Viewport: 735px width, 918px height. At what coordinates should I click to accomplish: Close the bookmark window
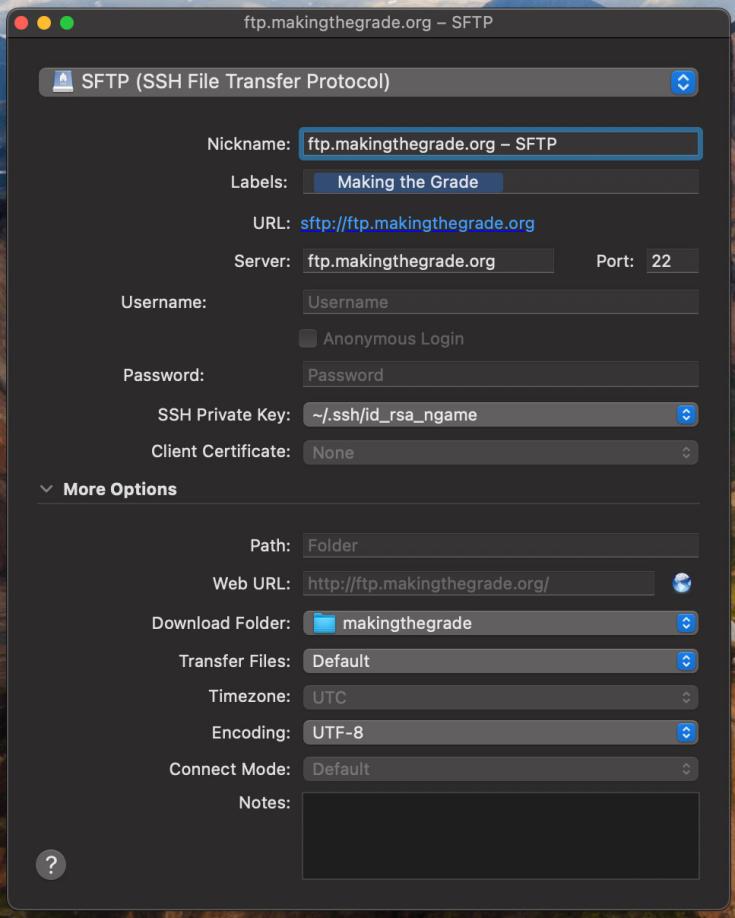(22, 23)
